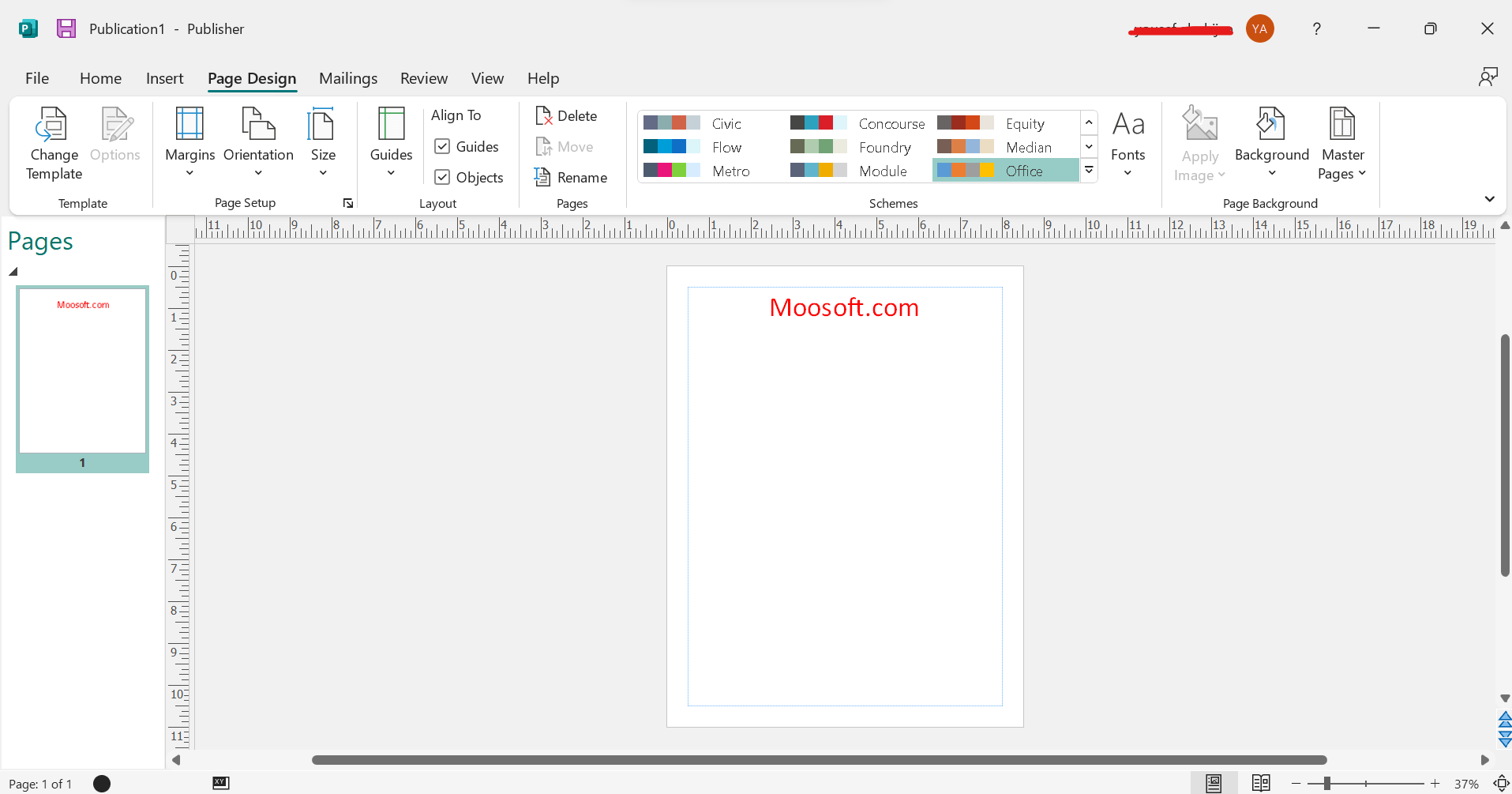Image resolution: width=1512 pixels, height=794 pixels.
Task: Open the Page Setup dialog launcher
Action: (347, 203)
